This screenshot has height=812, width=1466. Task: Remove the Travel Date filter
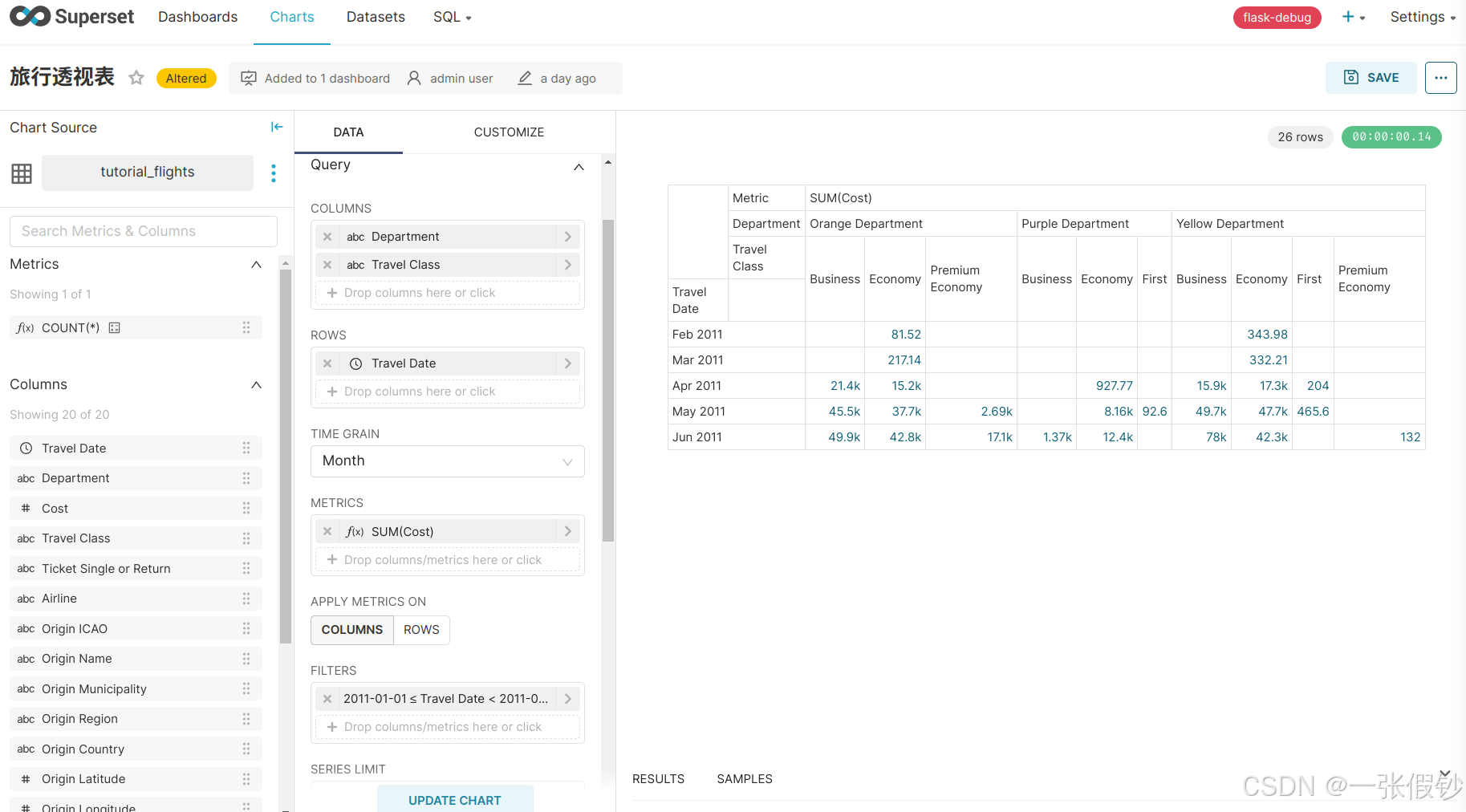tap(327, 699)
